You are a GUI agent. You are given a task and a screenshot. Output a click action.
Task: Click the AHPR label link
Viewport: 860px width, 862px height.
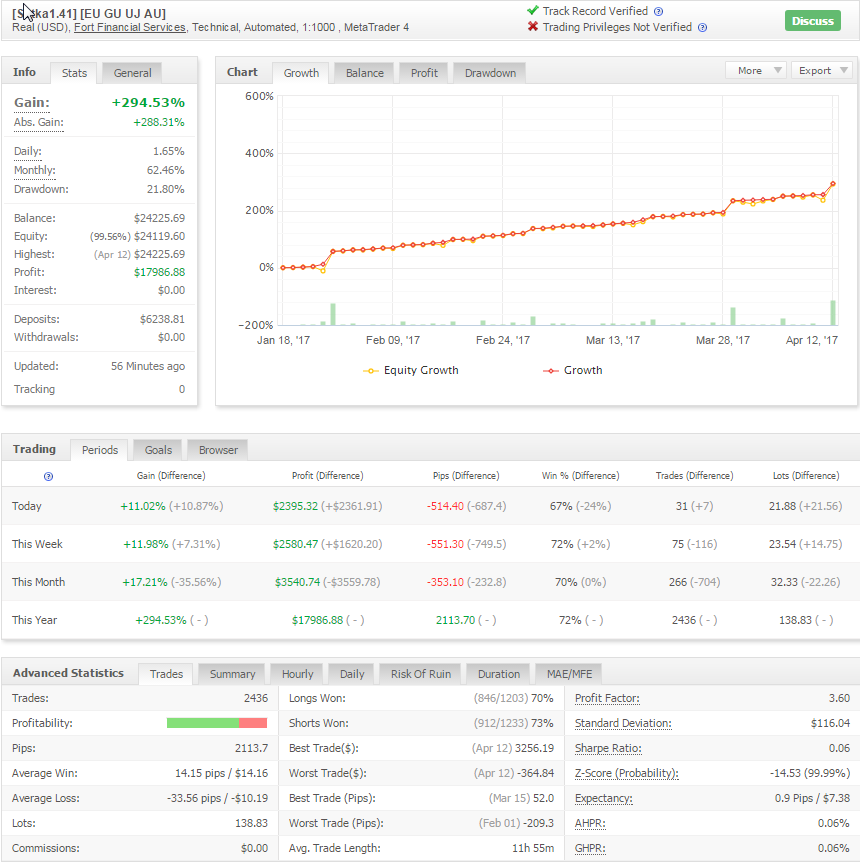click(x=590, y=824)
